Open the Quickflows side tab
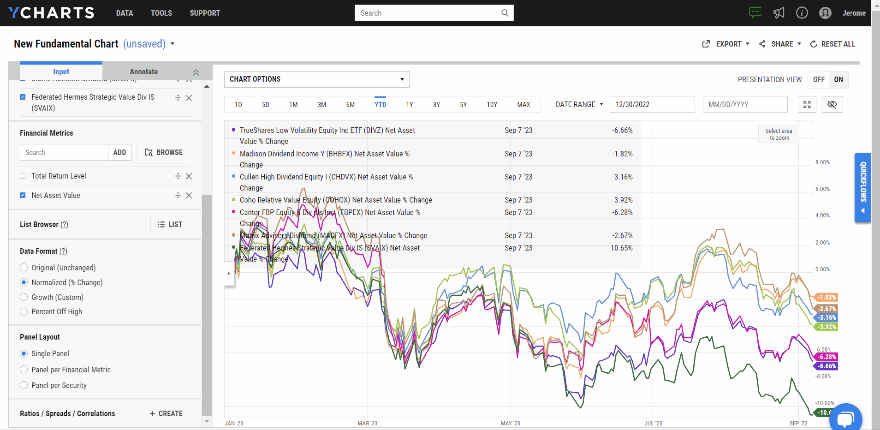Image resolution: width=880 pixels, height=430 pixels. pyautogui.click(x=863, y=187)
